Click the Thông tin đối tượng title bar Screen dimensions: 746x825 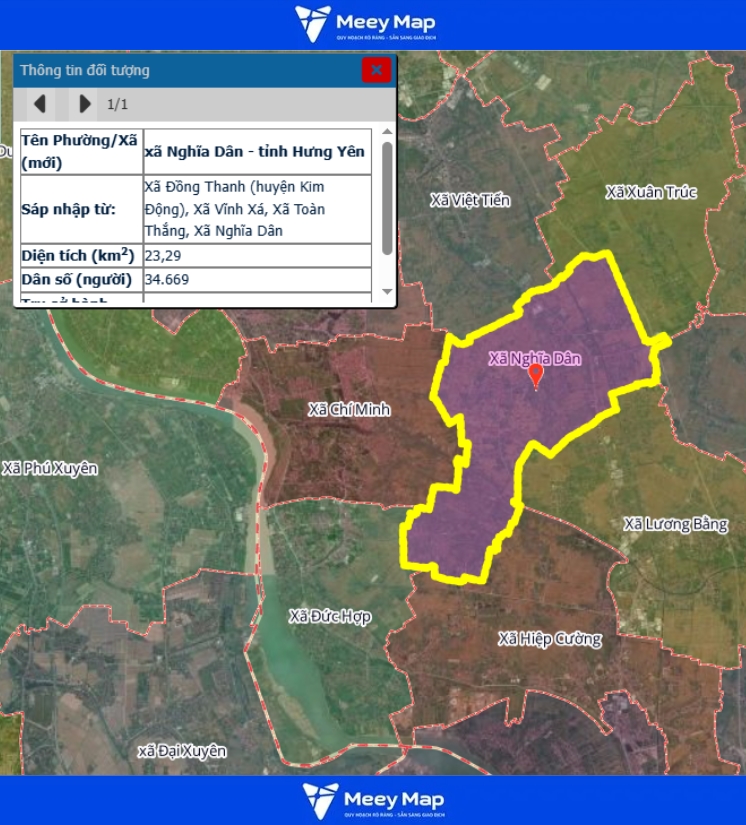pyautogui.click(x=180, y=70)
